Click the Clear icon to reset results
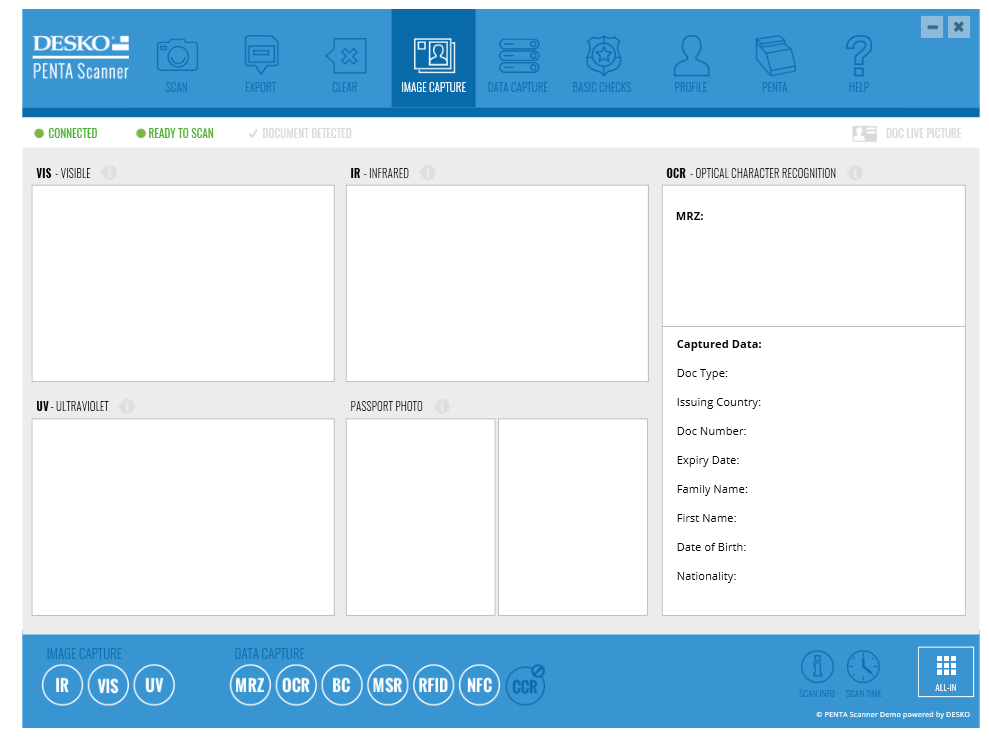Image resolution: width=989 pixels, height=739 pixels. [345, 58]
